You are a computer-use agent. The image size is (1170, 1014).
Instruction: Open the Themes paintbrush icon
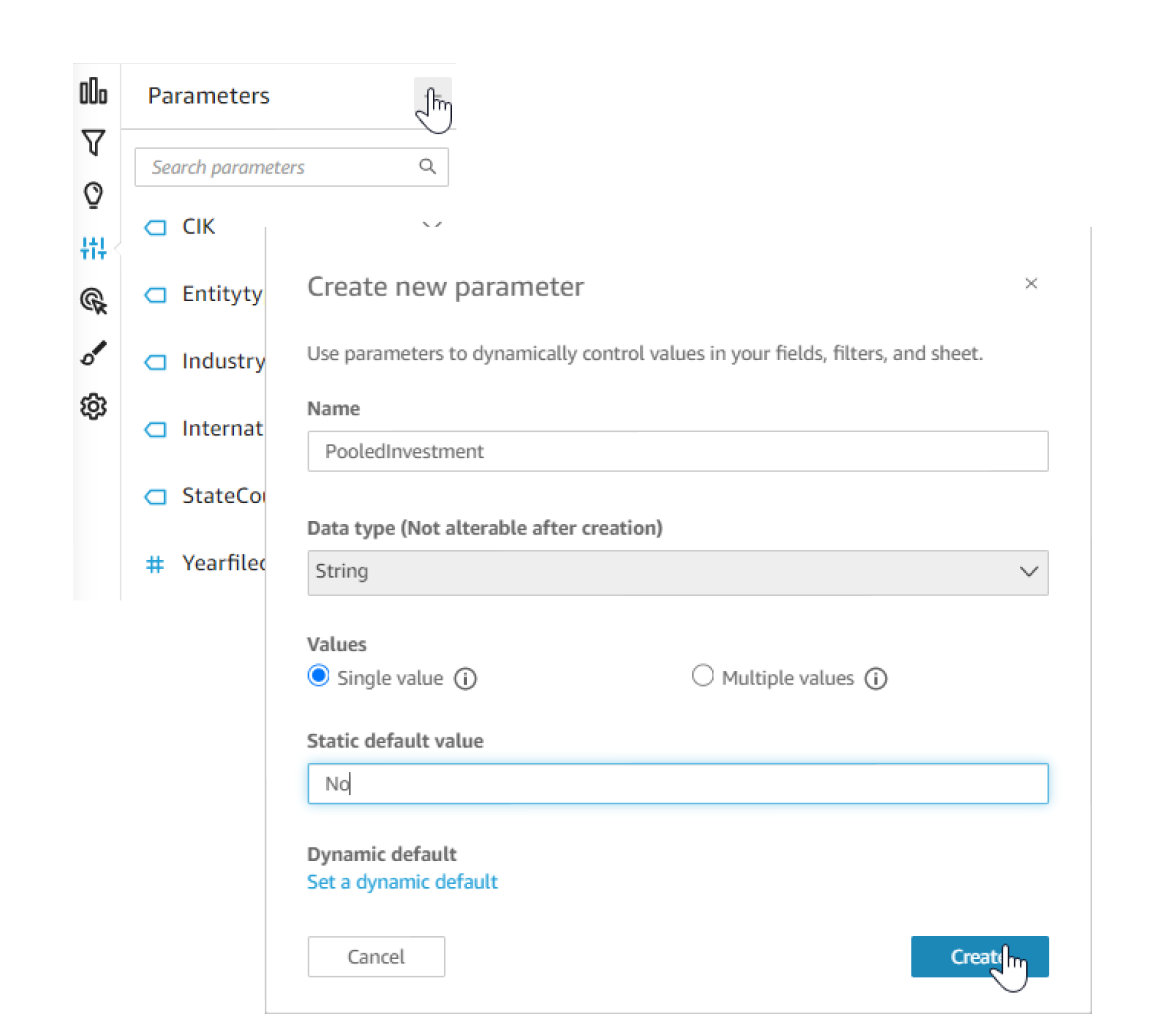coord(93,354)
